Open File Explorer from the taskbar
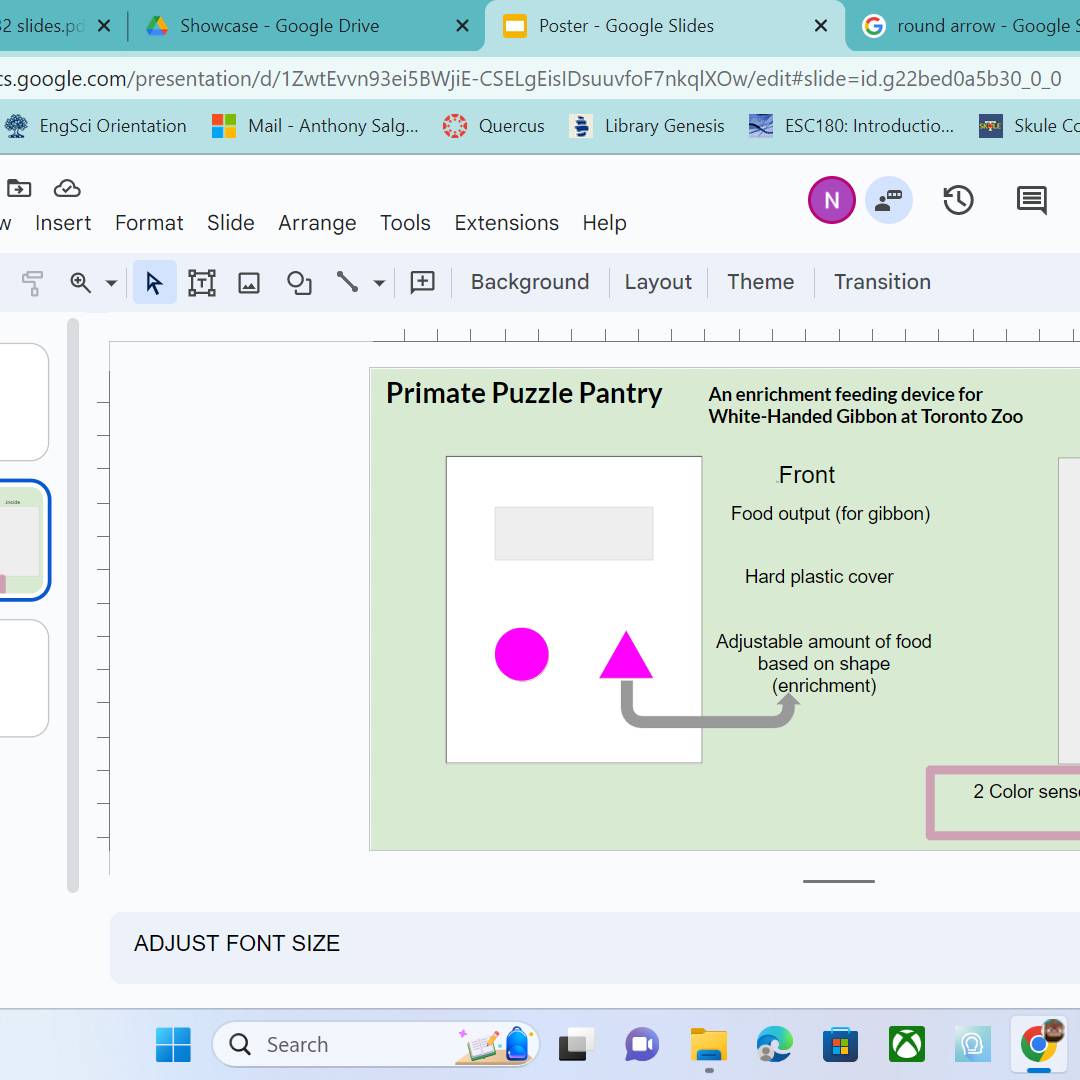The height and width of the screenshot is (1080, 1080). tap(709, 1045)
